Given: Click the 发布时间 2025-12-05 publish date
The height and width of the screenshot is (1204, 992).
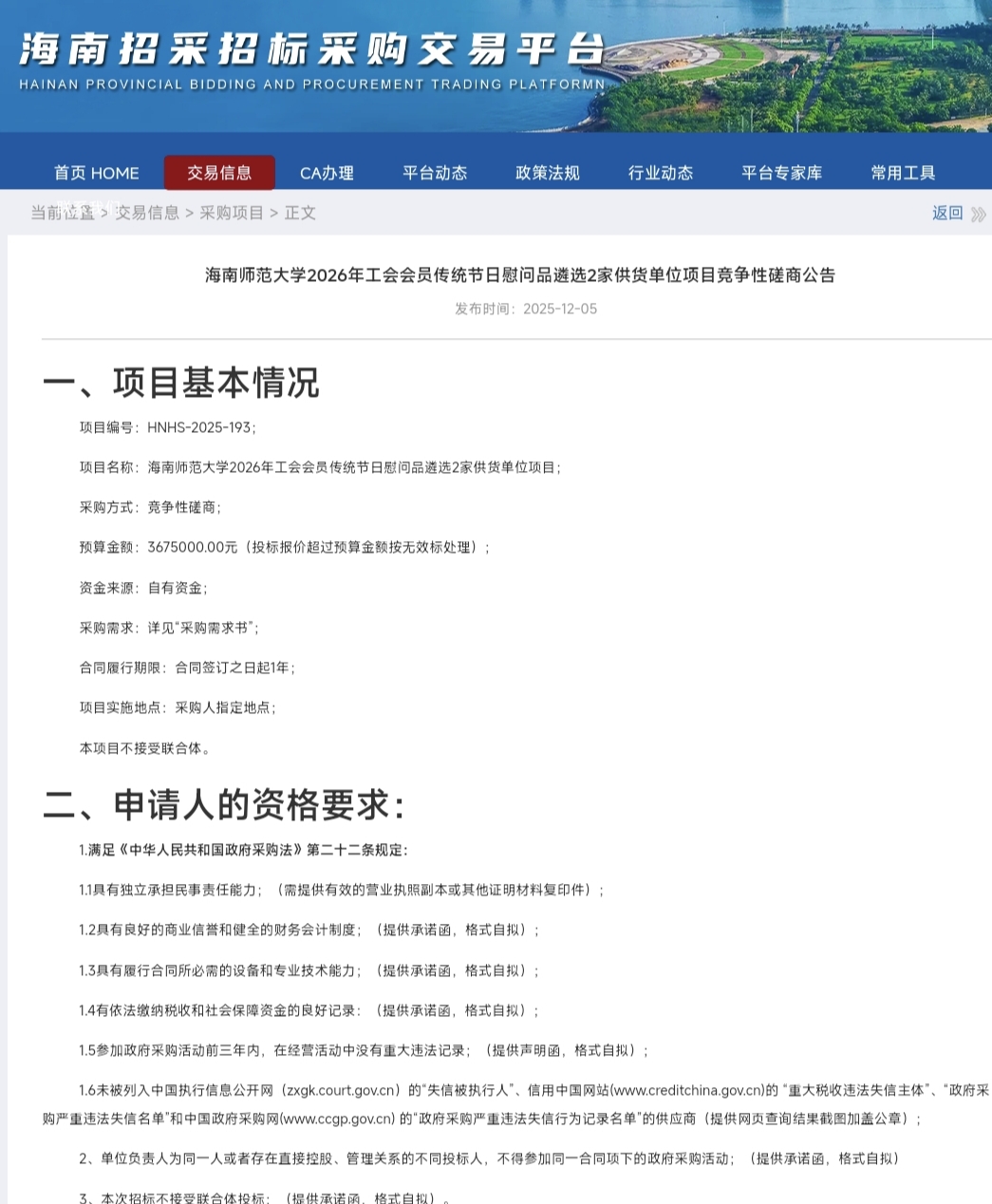Looking at the screenshot, I should tap(526, 309).
